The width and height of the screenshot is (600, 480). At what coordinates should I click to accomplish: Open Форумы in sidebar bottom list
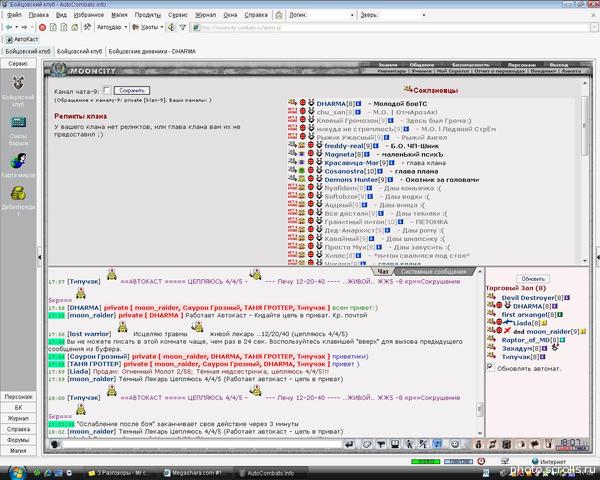pos(18,440)
